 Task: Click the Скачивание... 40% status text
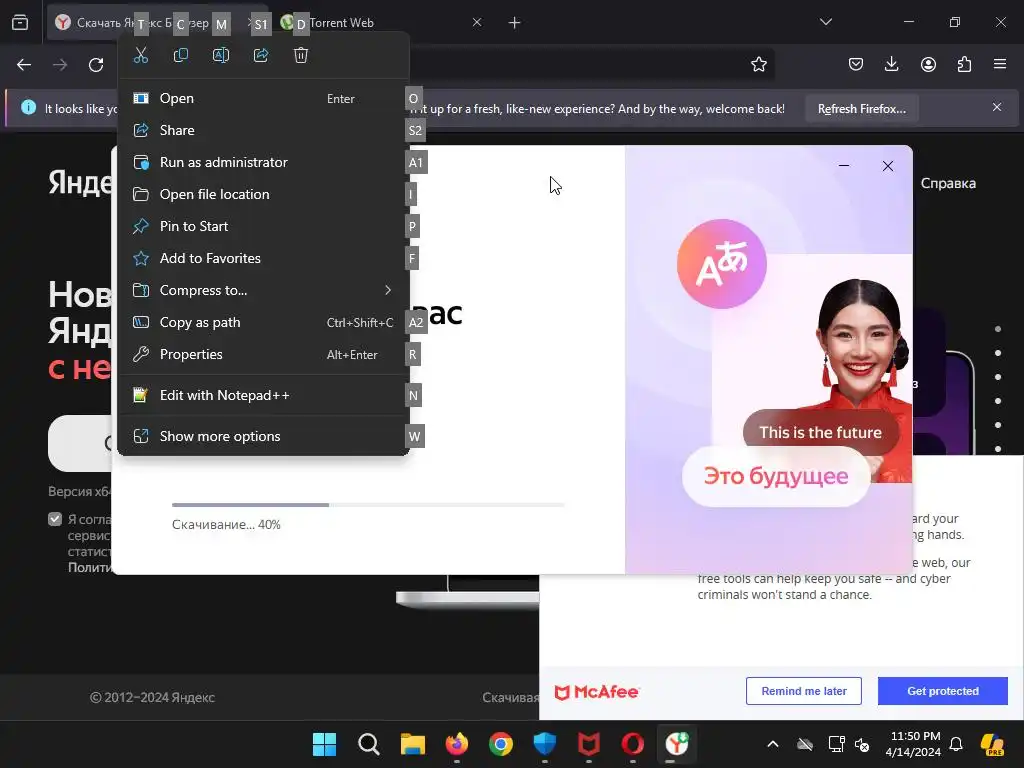pos(226,524)
